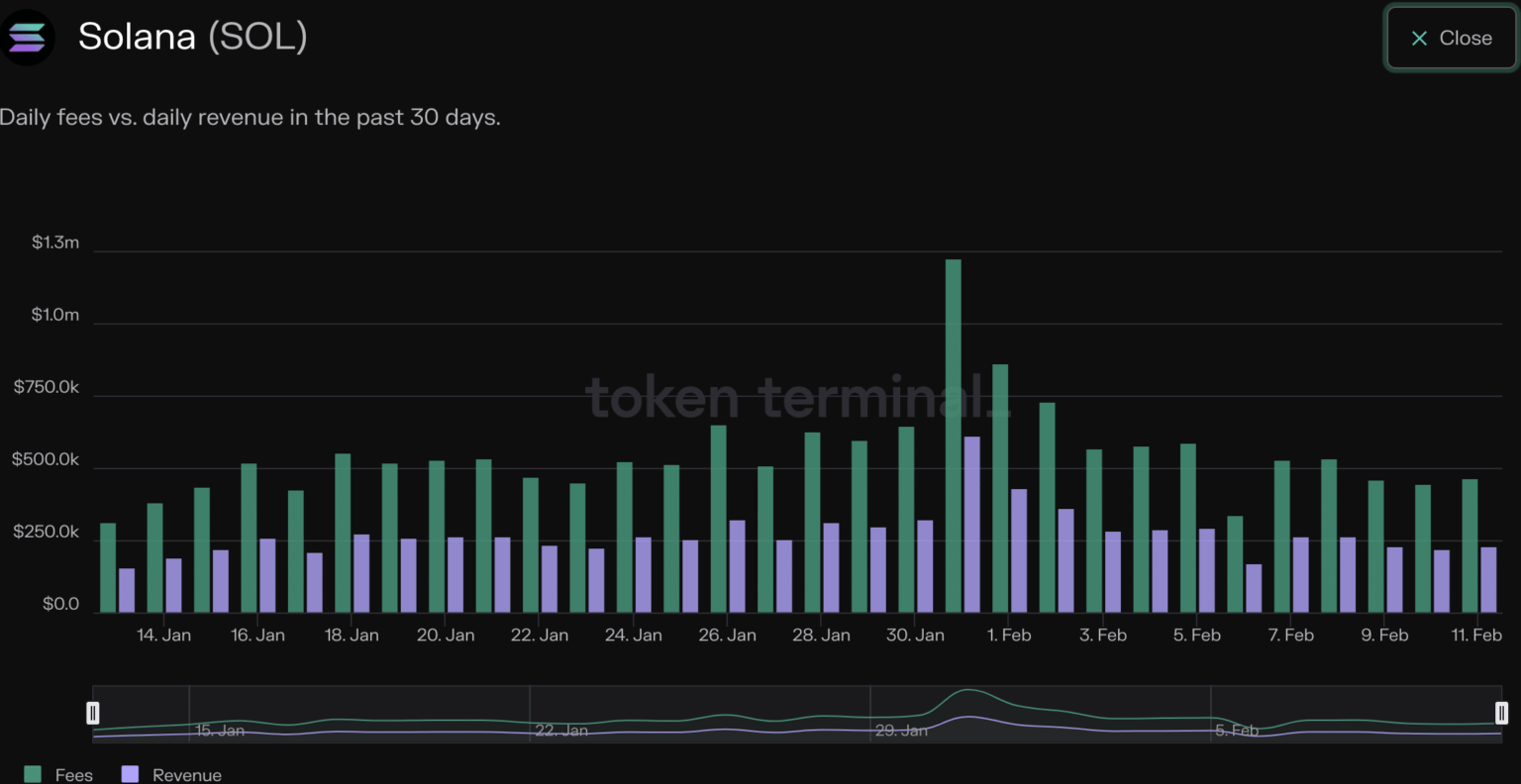Click the Solana logo icon

27,38
